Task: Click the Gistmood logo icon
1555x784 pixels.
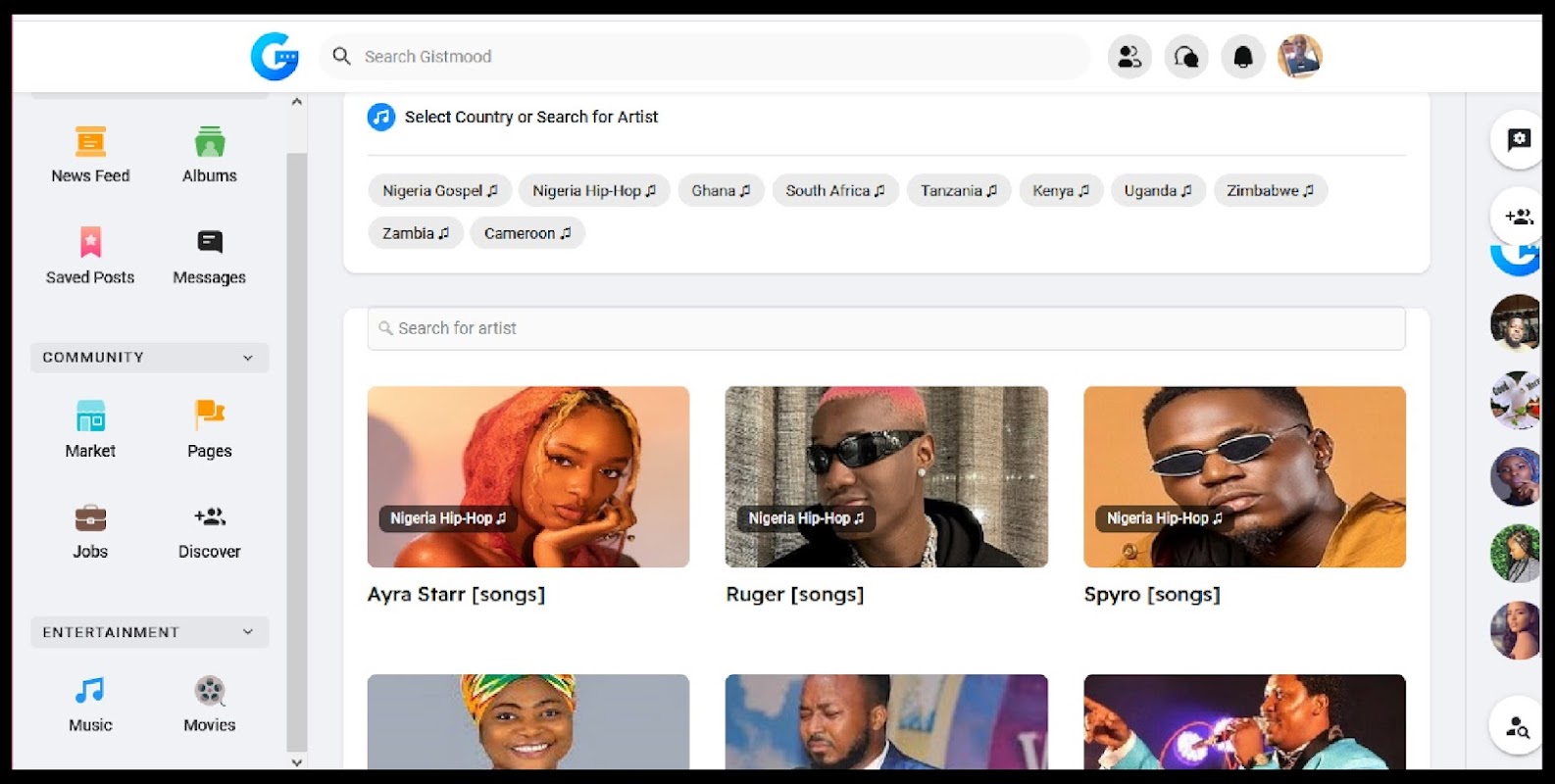Action: [275, 57]
